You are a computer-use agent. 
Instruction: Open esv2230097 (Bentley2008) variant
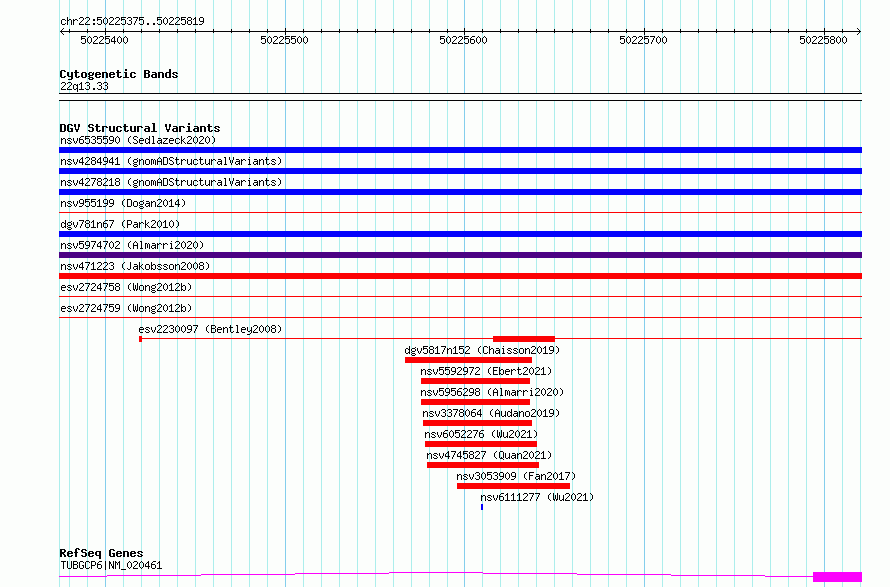click(x=210, y=329)
